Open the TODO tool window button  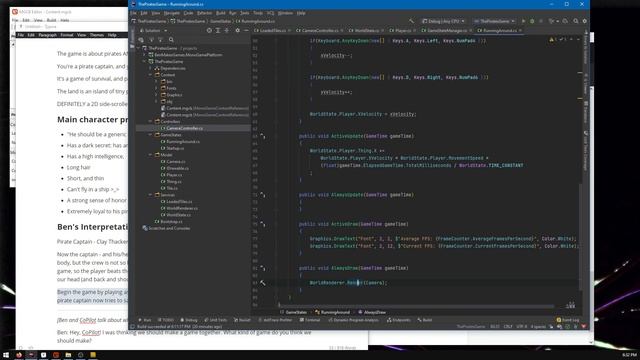tap(165, 320)
